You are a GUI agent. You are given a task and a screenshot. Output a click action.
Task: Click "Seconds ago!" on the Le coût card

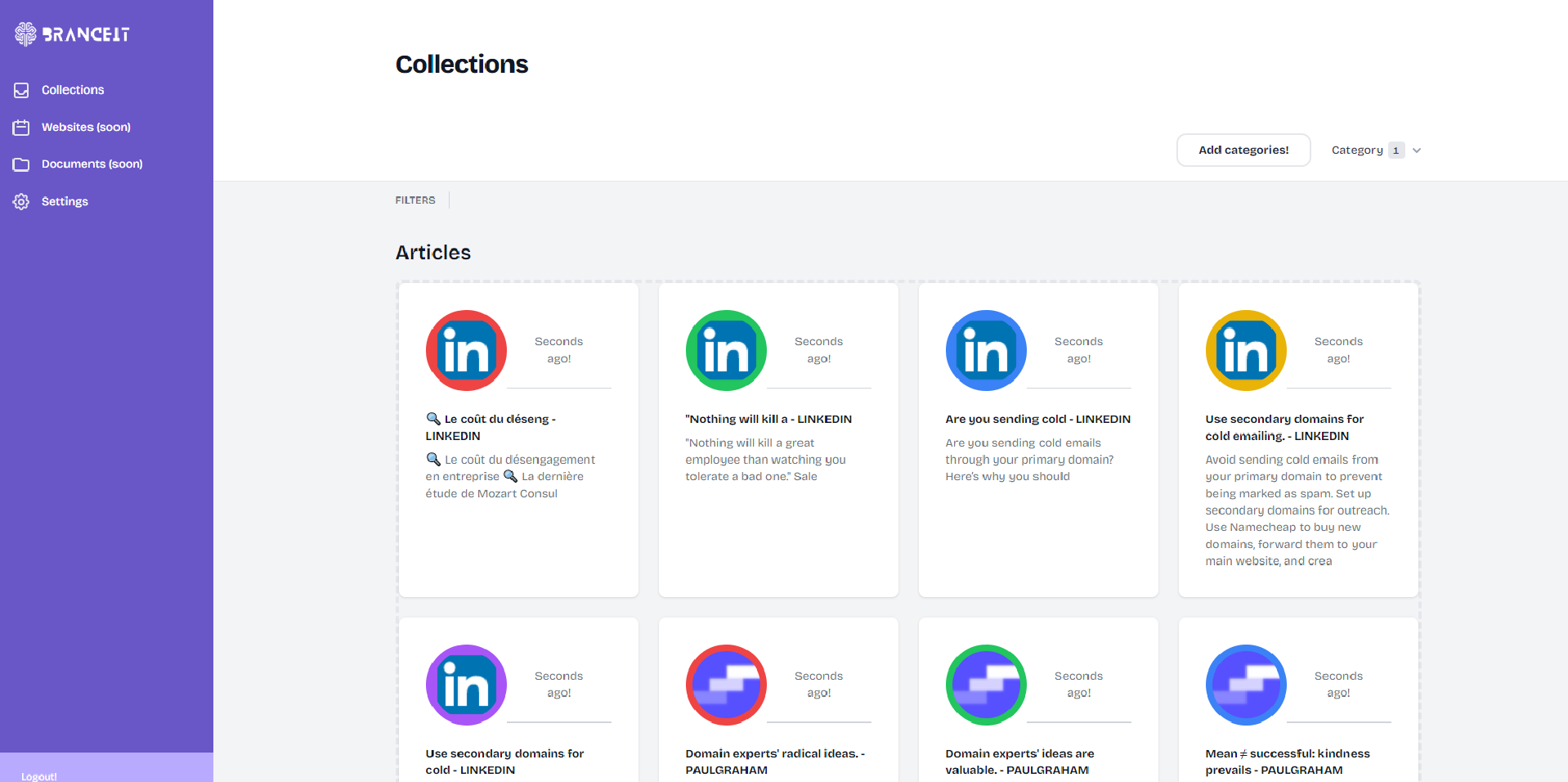pyautogui.click(x=559, y=350)
